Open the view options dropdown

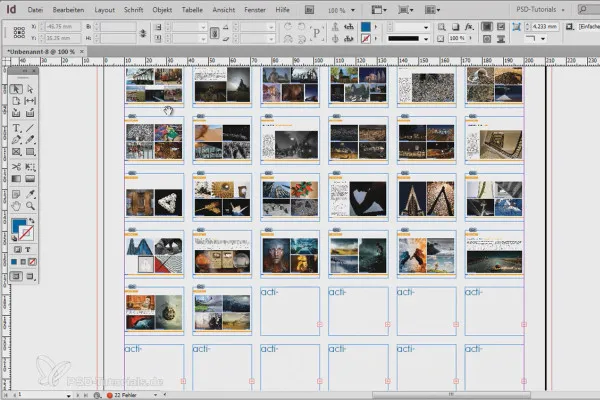pyautogui.click(x=379, y=10)
